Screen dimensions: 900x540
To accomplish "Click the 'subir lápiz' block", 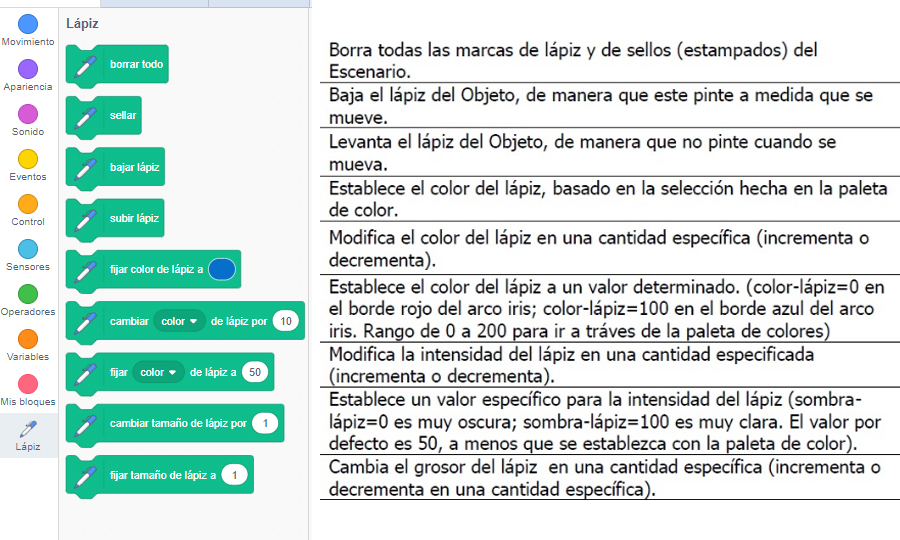I will point(134,219).
